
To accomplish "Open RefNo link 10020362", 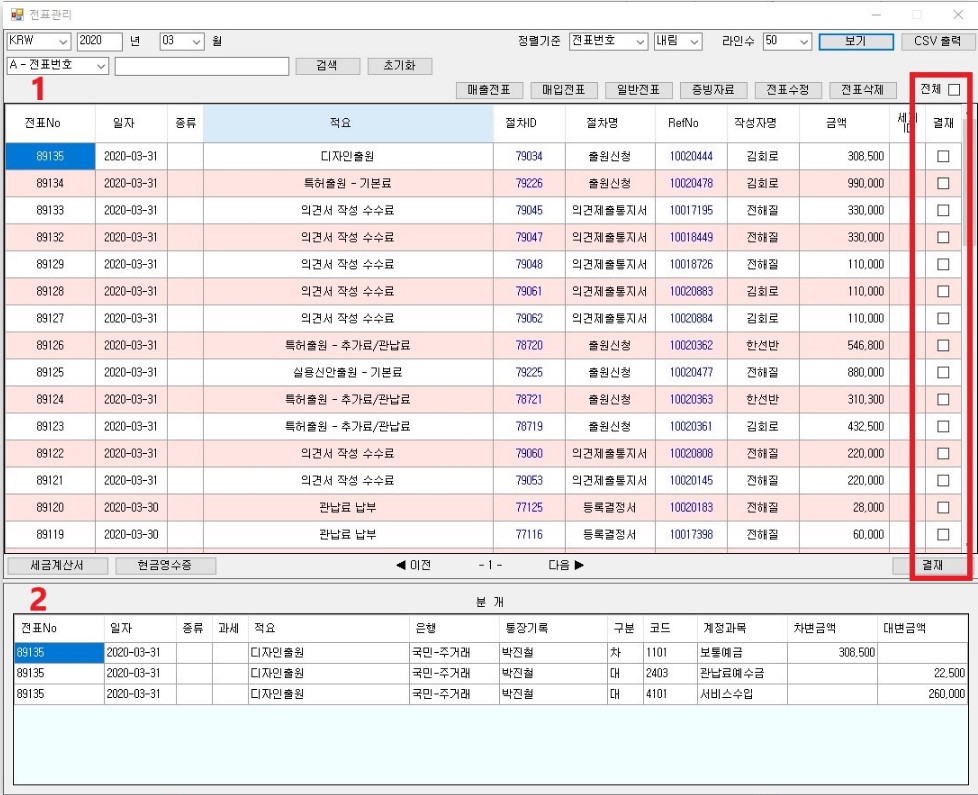I will click(x=691, y=345).
